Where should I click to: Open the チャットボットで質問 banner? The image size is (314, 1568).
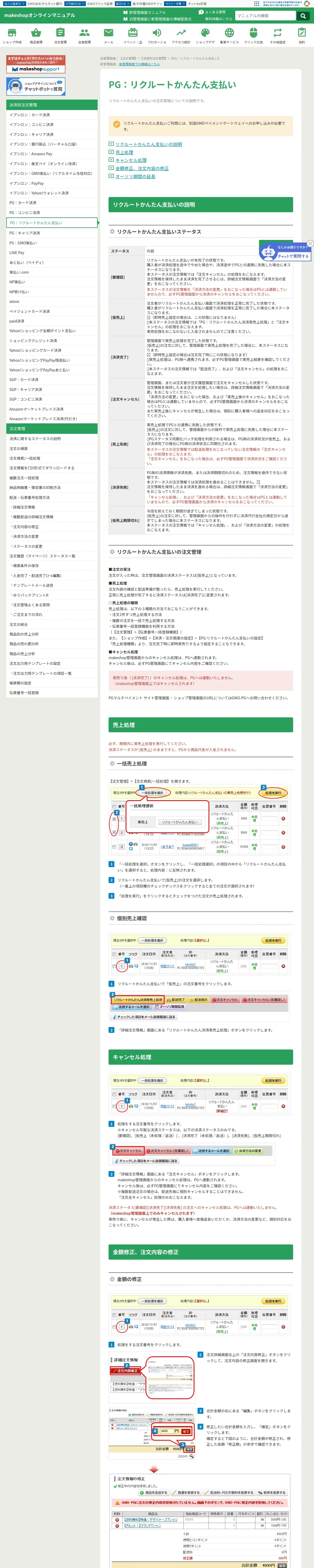point(35,87)
